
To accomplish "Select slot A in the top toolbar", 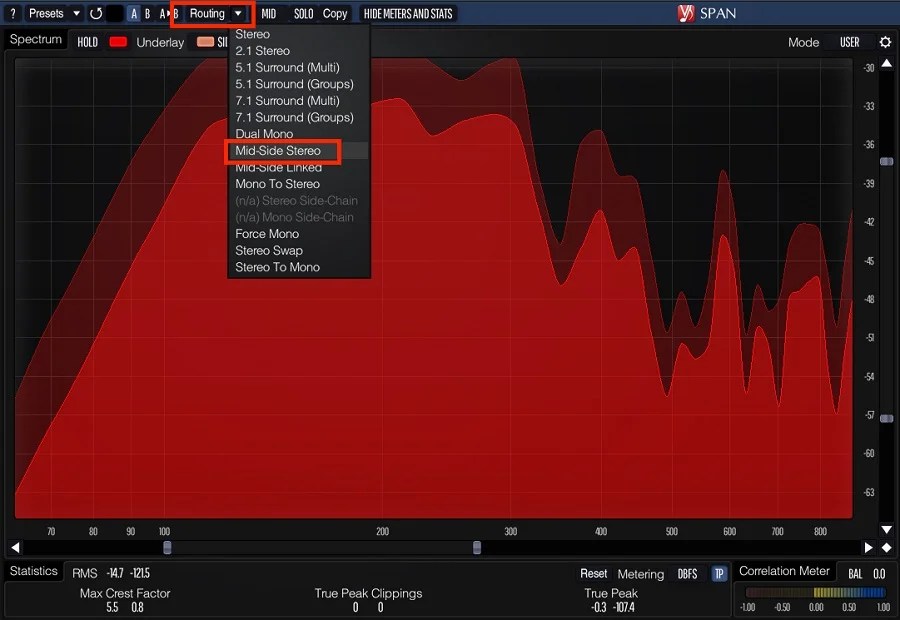I will tap(133, 13).
